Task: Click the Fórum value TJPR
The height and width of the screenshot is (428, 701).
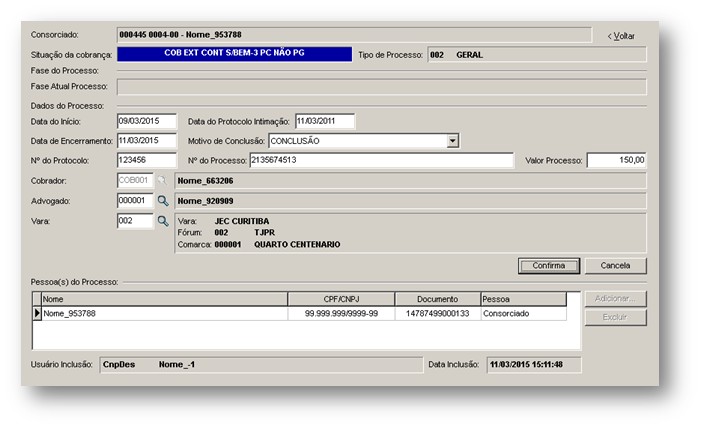Action: tap(265, 233)
